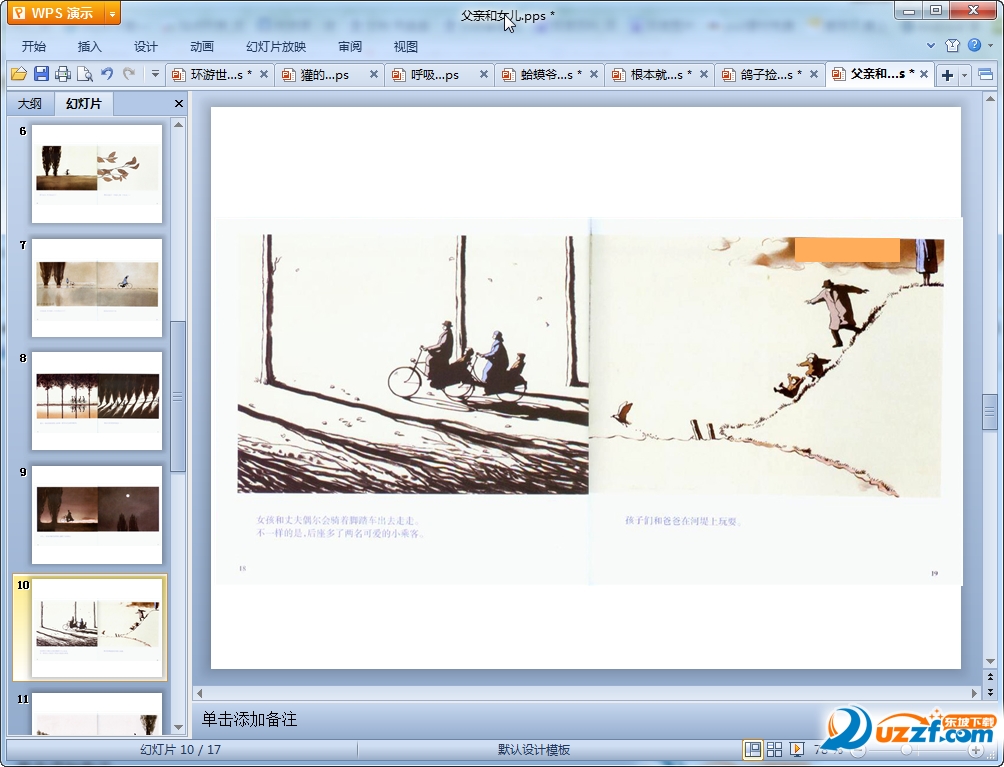Select slide 8 thumbnail
The width and height of the screenshot is (1004, 767).
click(x=97, y=401)
